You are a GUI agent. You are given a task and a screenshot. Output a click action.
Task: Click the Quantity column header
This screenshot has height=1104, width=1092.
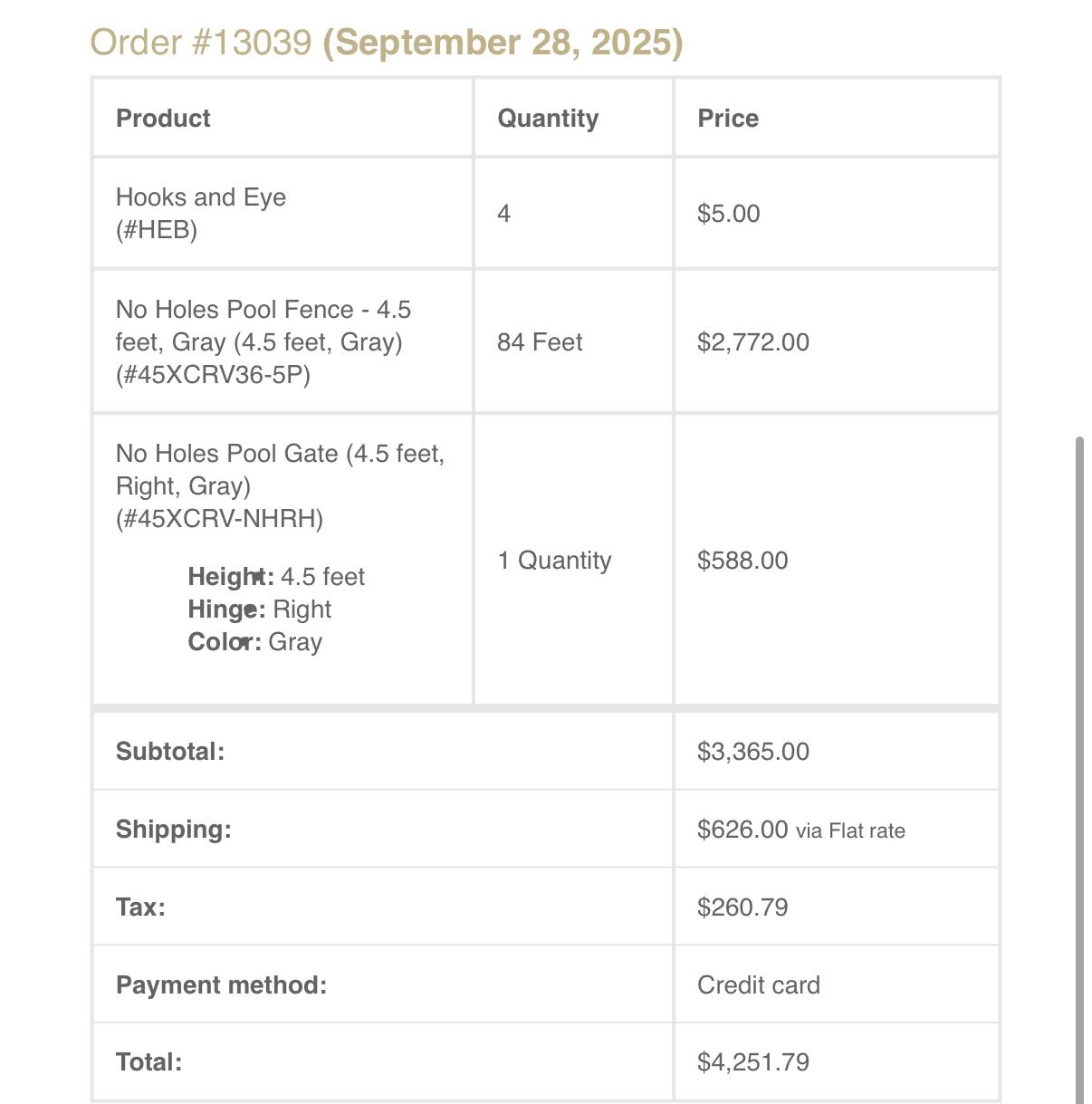coord(548,119)
